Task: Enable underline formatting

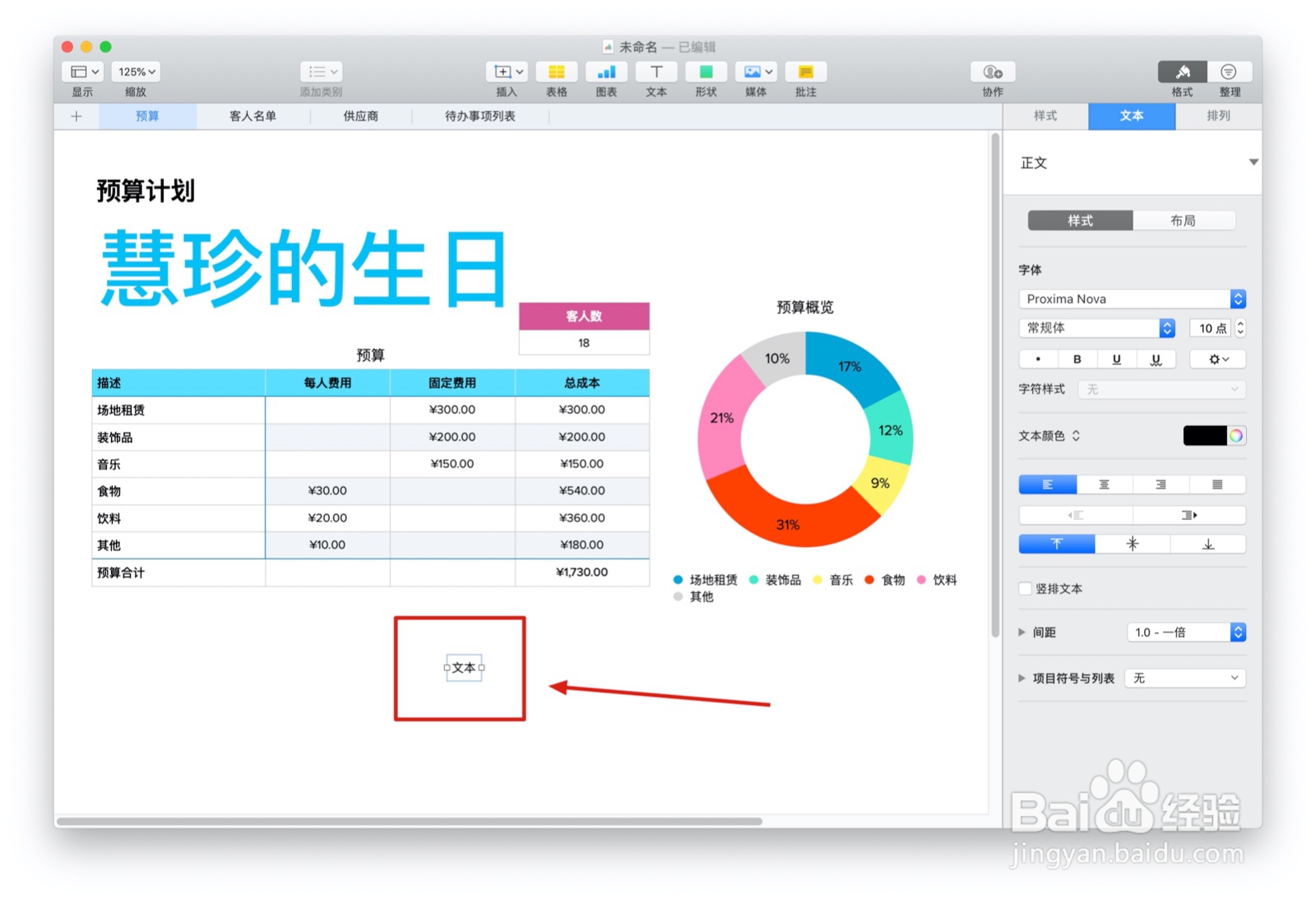Action: [1116, 359]
